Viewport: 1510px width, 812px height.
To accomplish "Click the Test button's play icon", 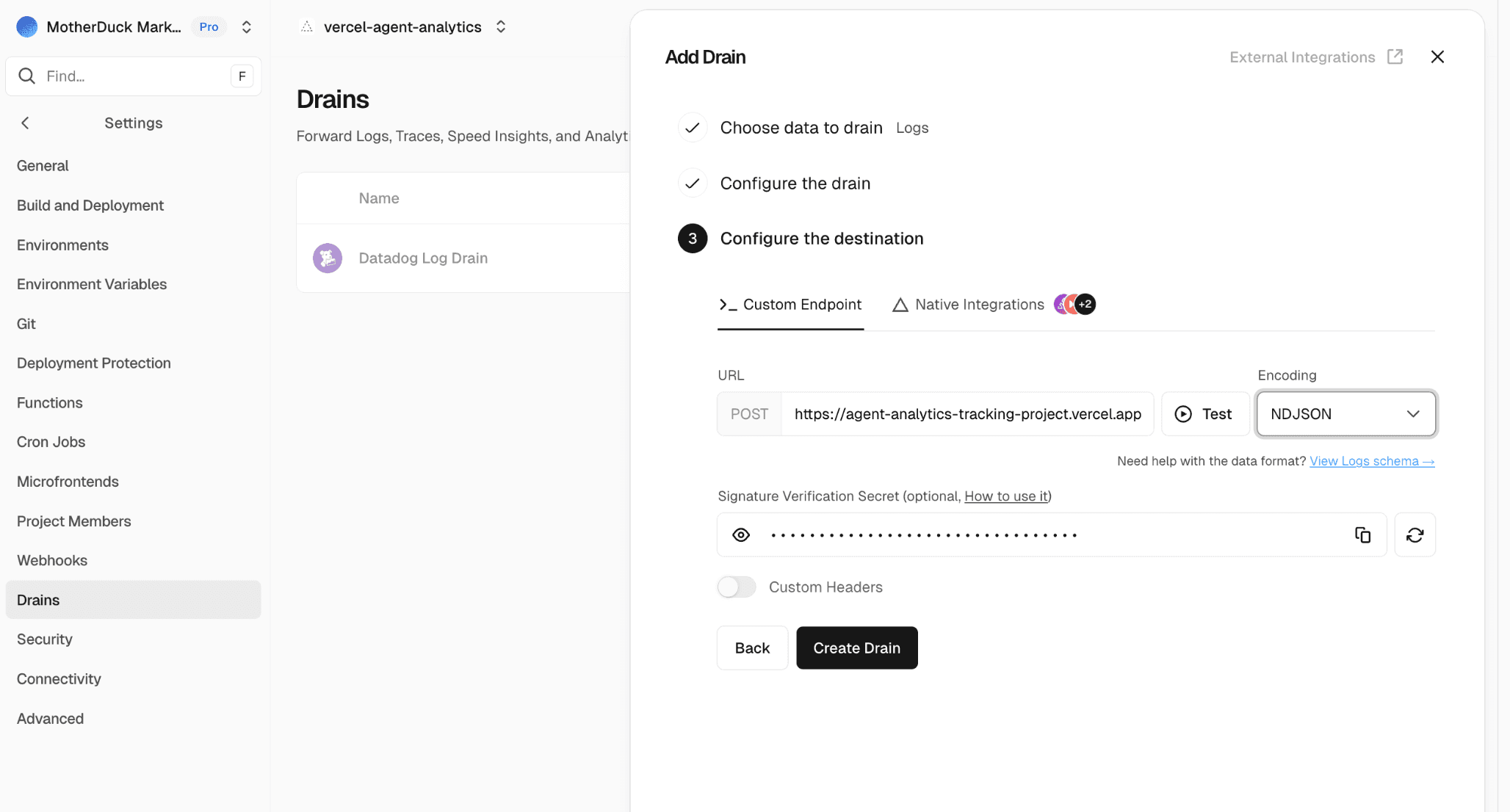I will (x=1182, y=413).
